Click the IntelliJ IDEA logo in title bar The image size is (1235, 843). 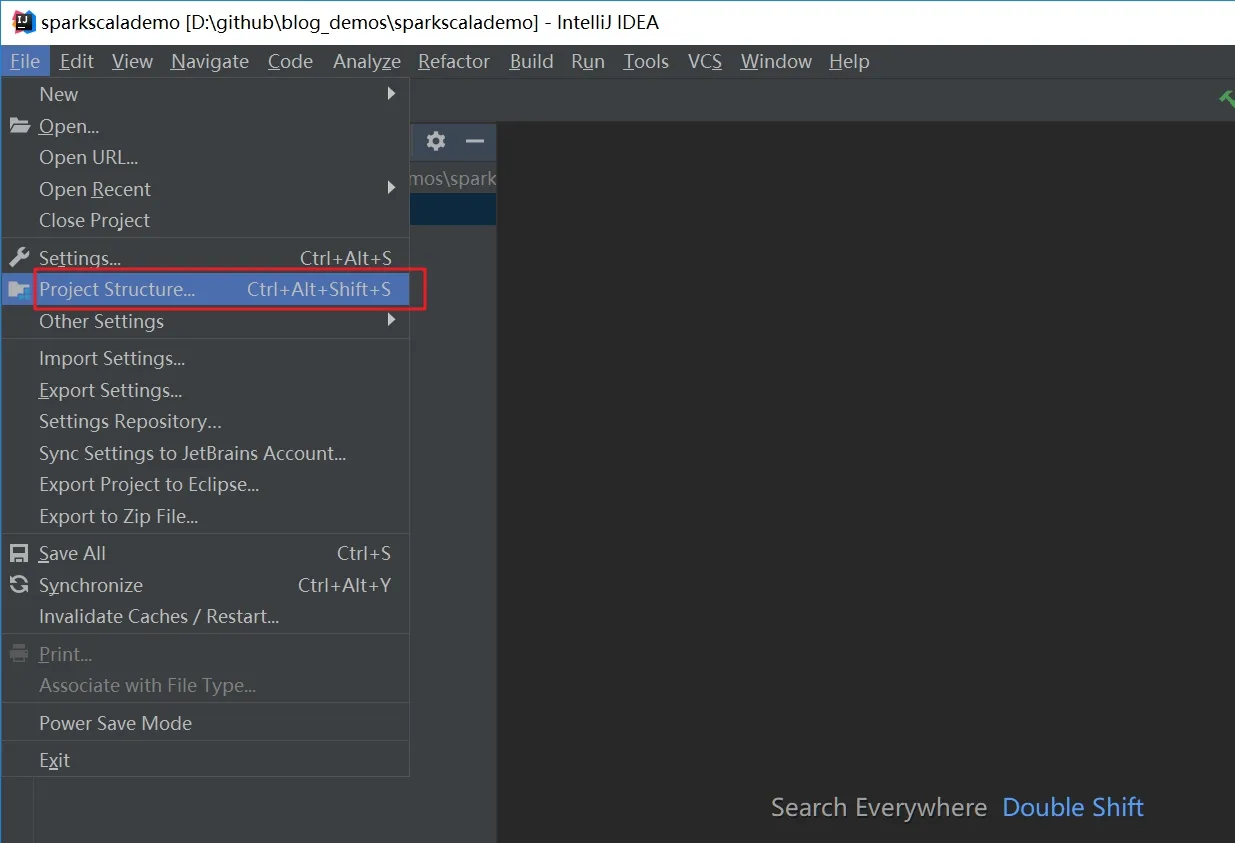click(x=24, y=22)
